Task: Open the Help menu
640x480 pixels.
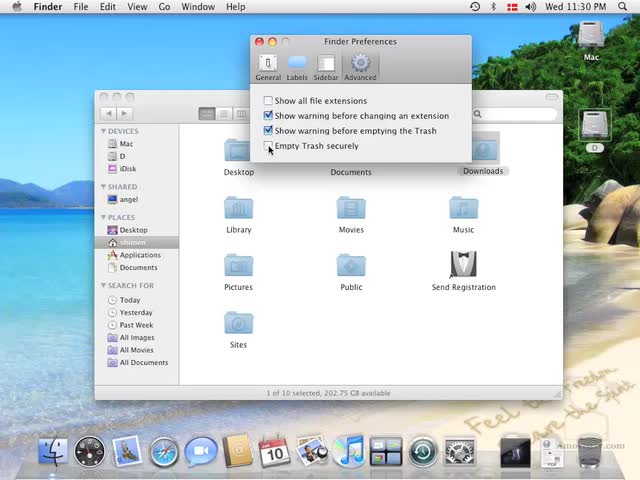Action: [236, 7]
